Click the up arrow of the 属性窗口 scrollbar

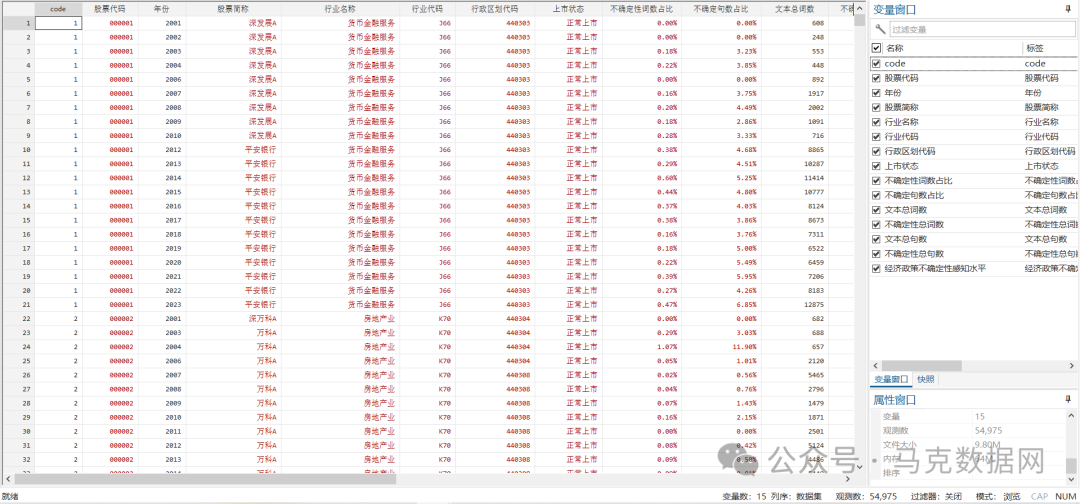pyautogui.click(x=1071, y=414)
